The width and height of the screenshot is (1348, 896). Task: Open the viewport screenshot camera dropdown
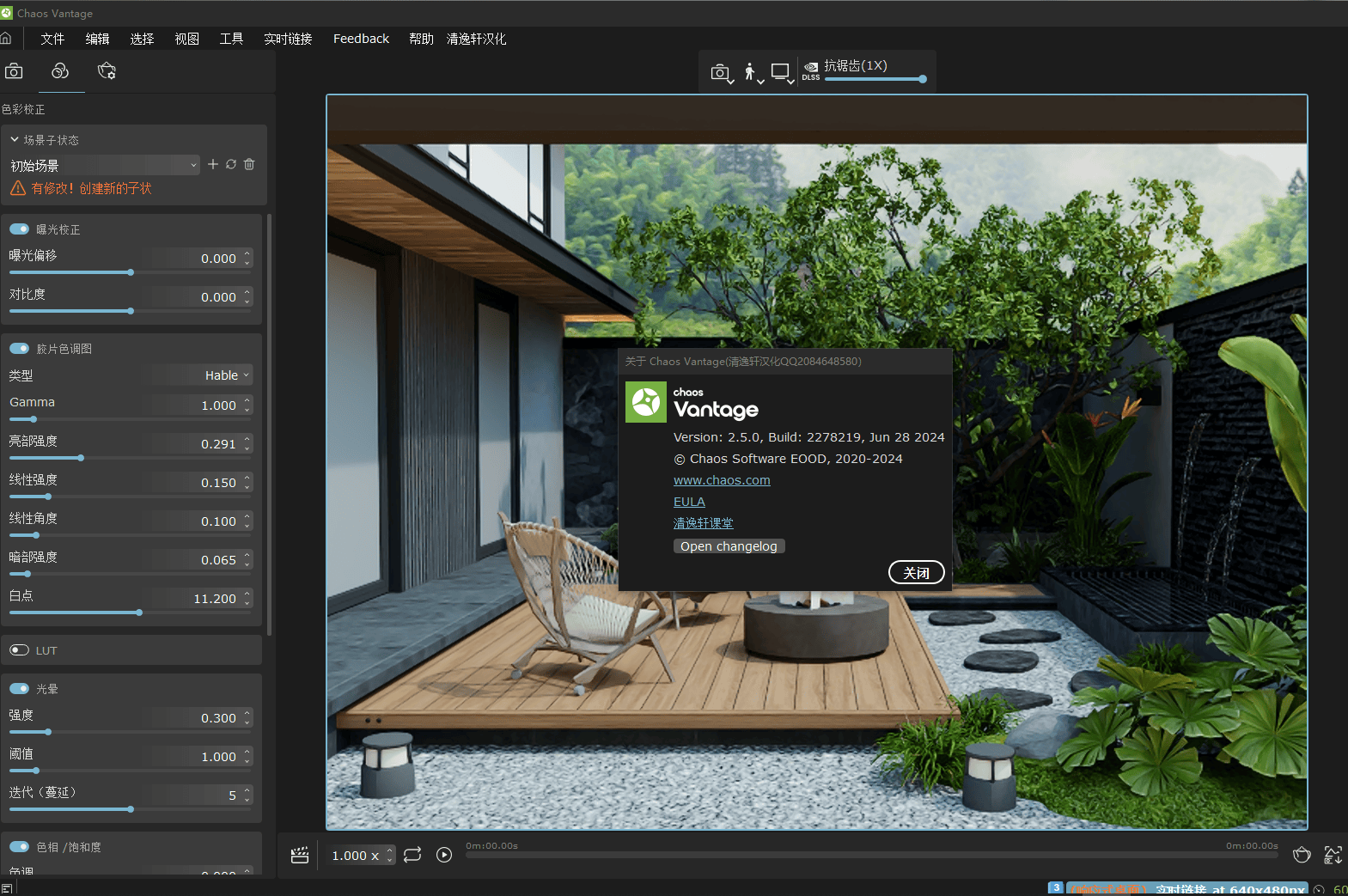[x=722, y=74]
